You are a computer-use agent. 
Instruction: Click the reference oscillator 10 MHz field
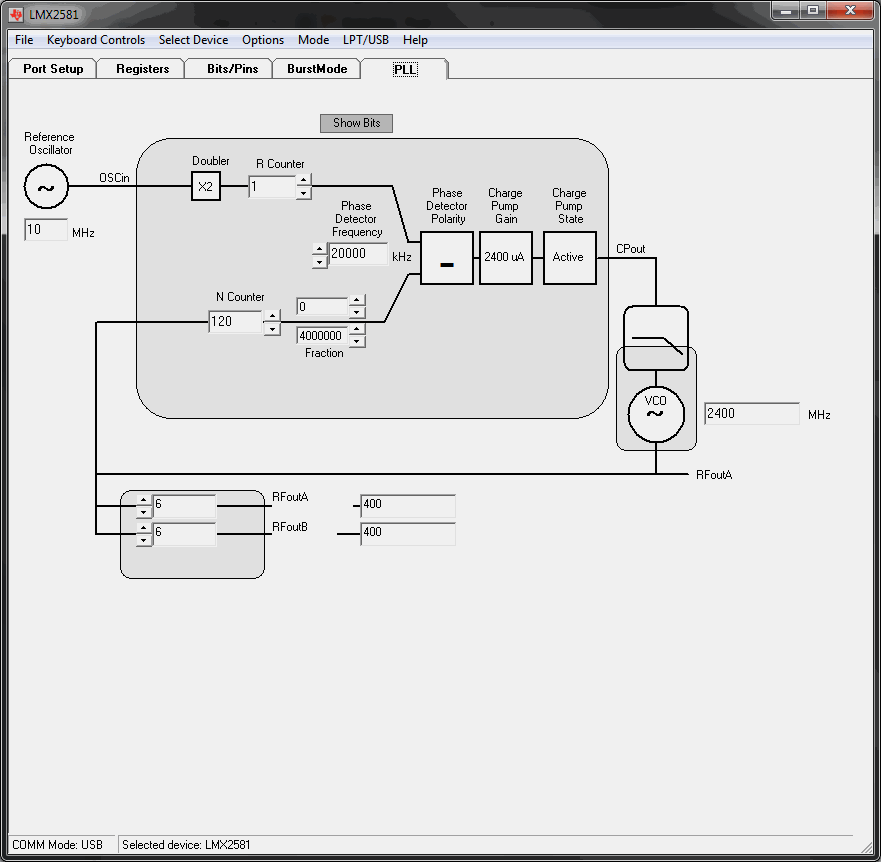tap(46, 230)
